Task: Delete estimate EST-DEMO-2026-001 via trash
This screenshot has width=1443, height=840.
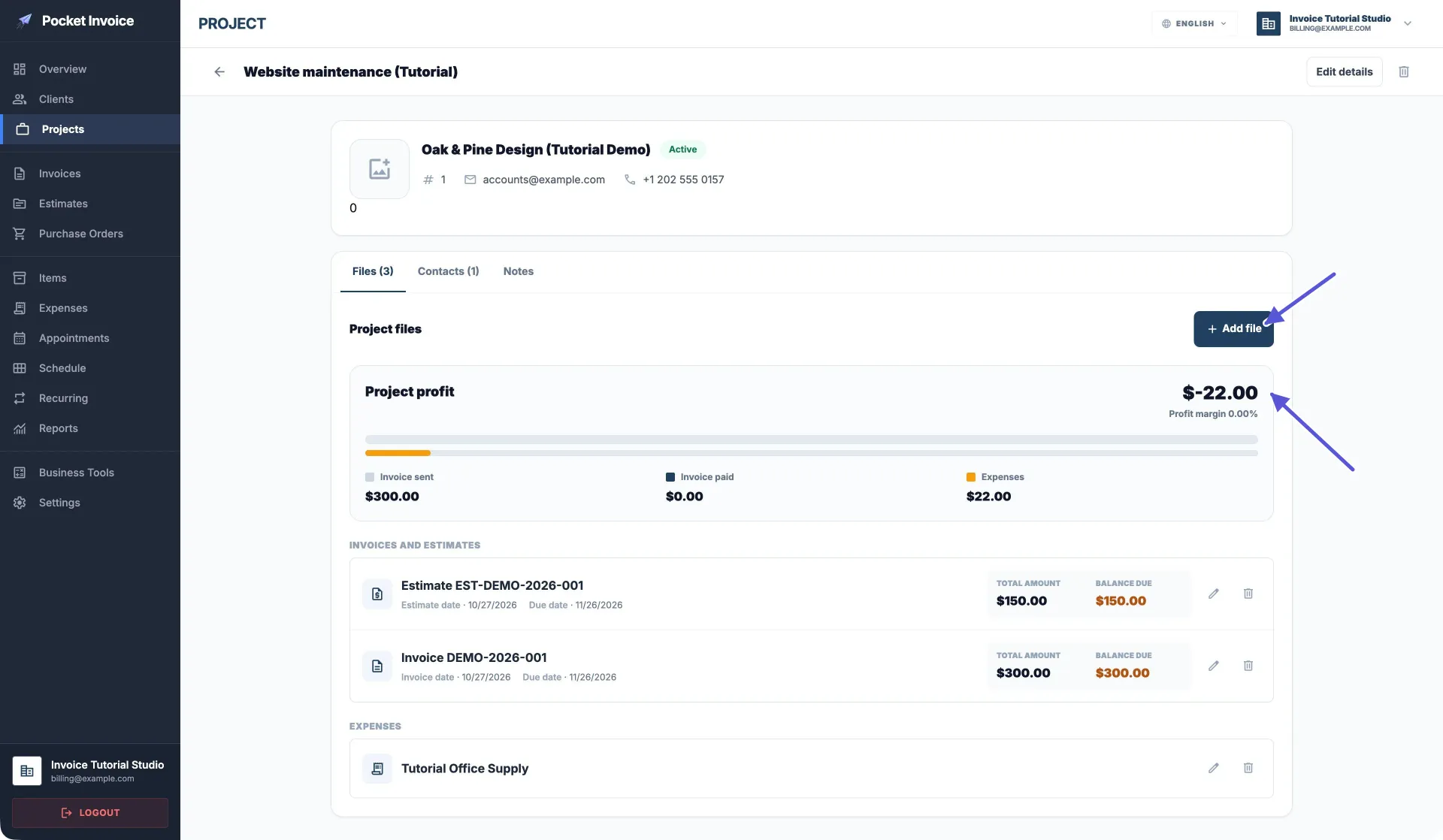Action: (1248, 594)
